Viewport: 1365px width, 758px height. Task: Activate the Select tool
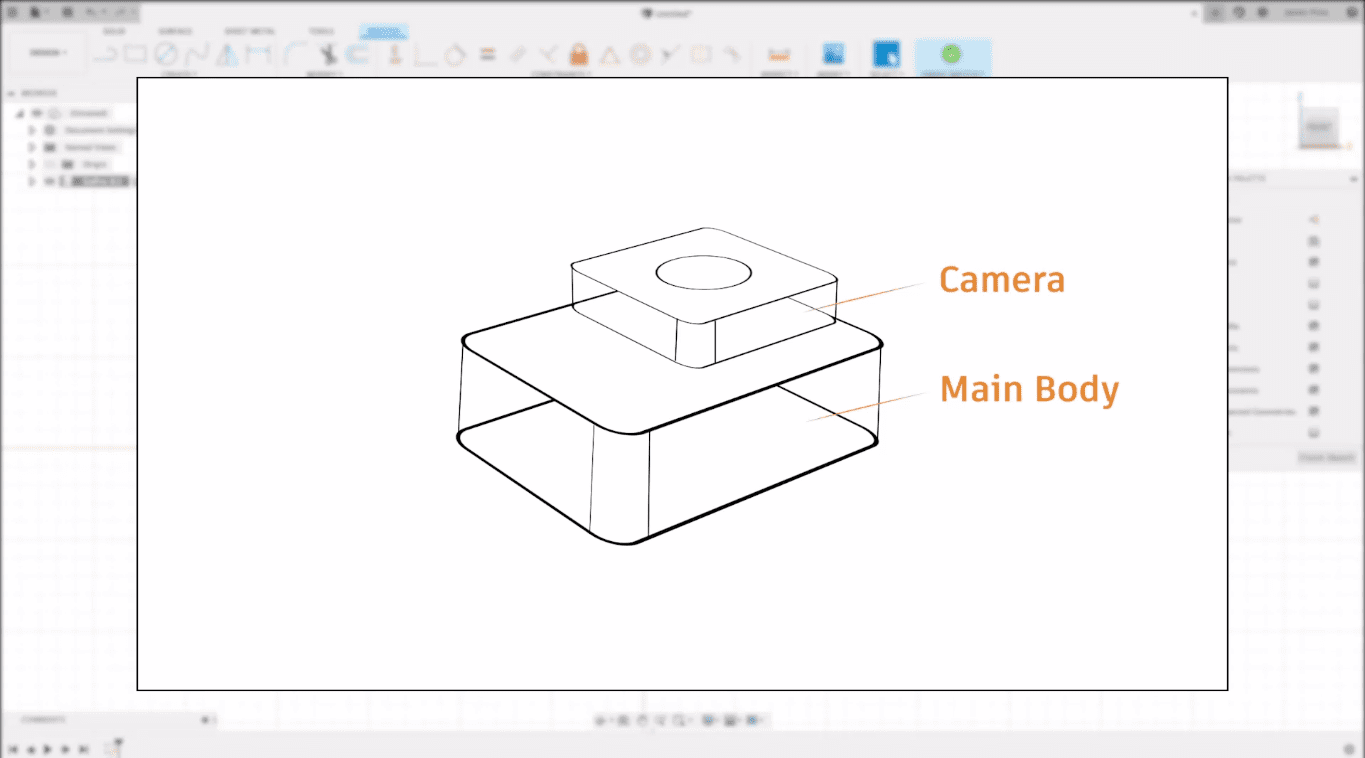click(x=886, y=53)
